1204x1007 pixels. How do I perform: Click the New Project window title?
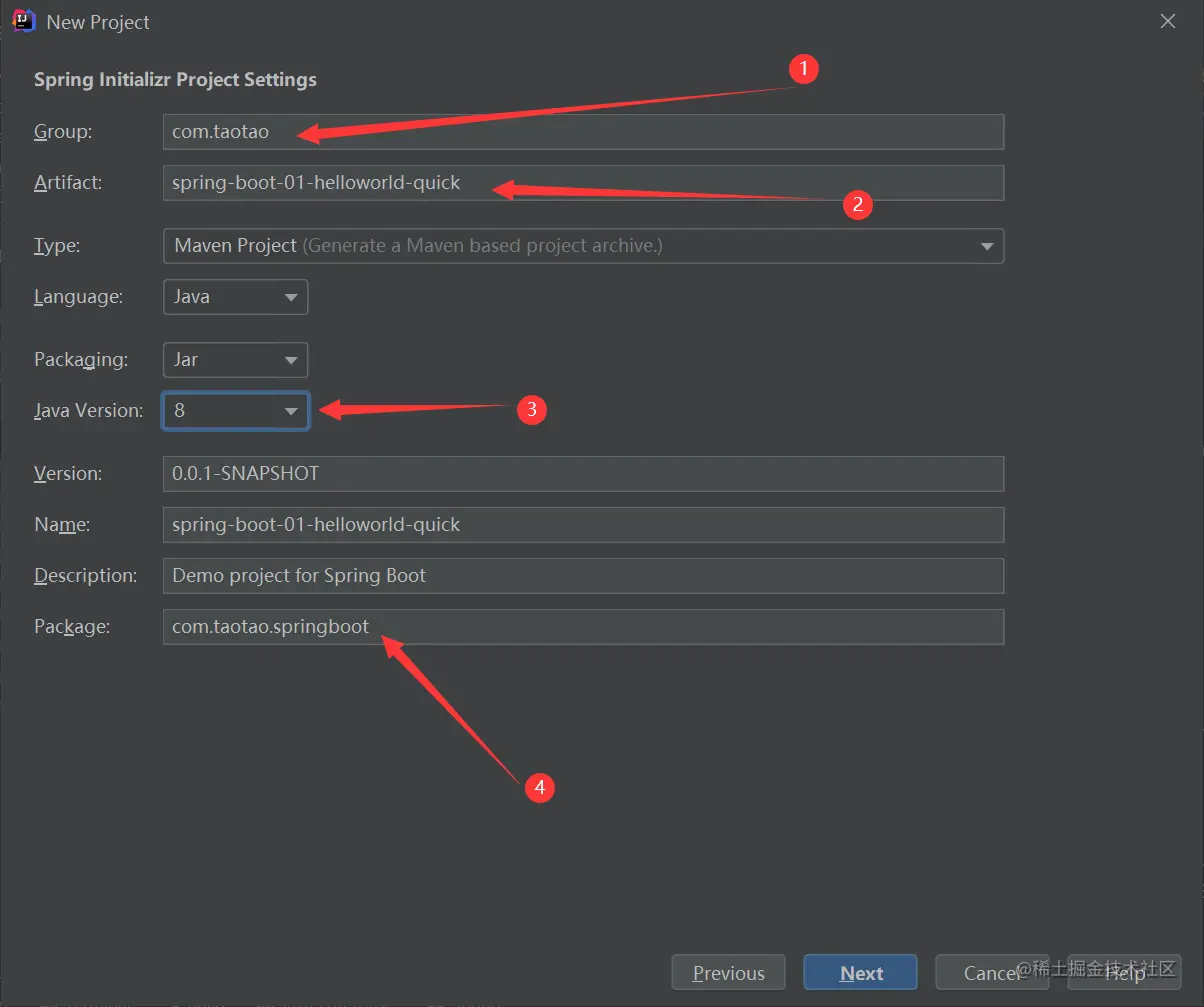point(98,22)
